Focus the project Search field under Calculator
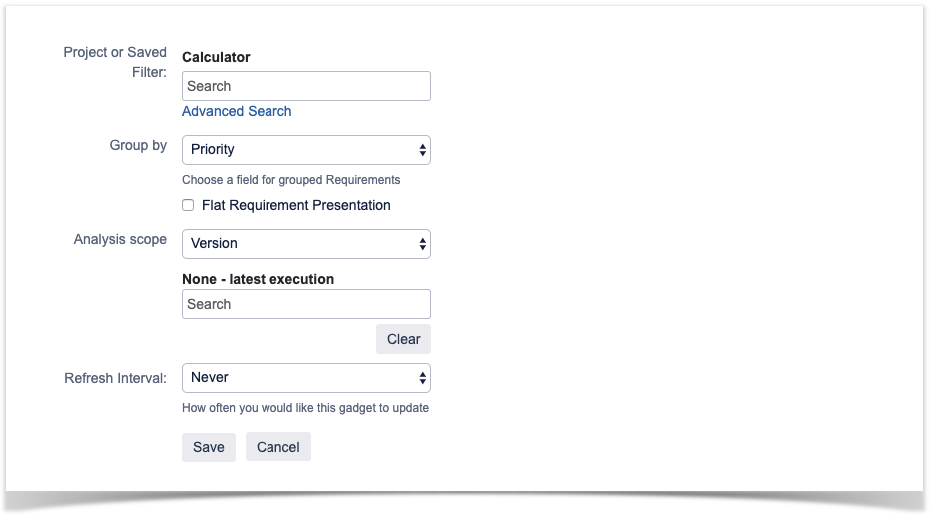 click(x=306, y=86)
